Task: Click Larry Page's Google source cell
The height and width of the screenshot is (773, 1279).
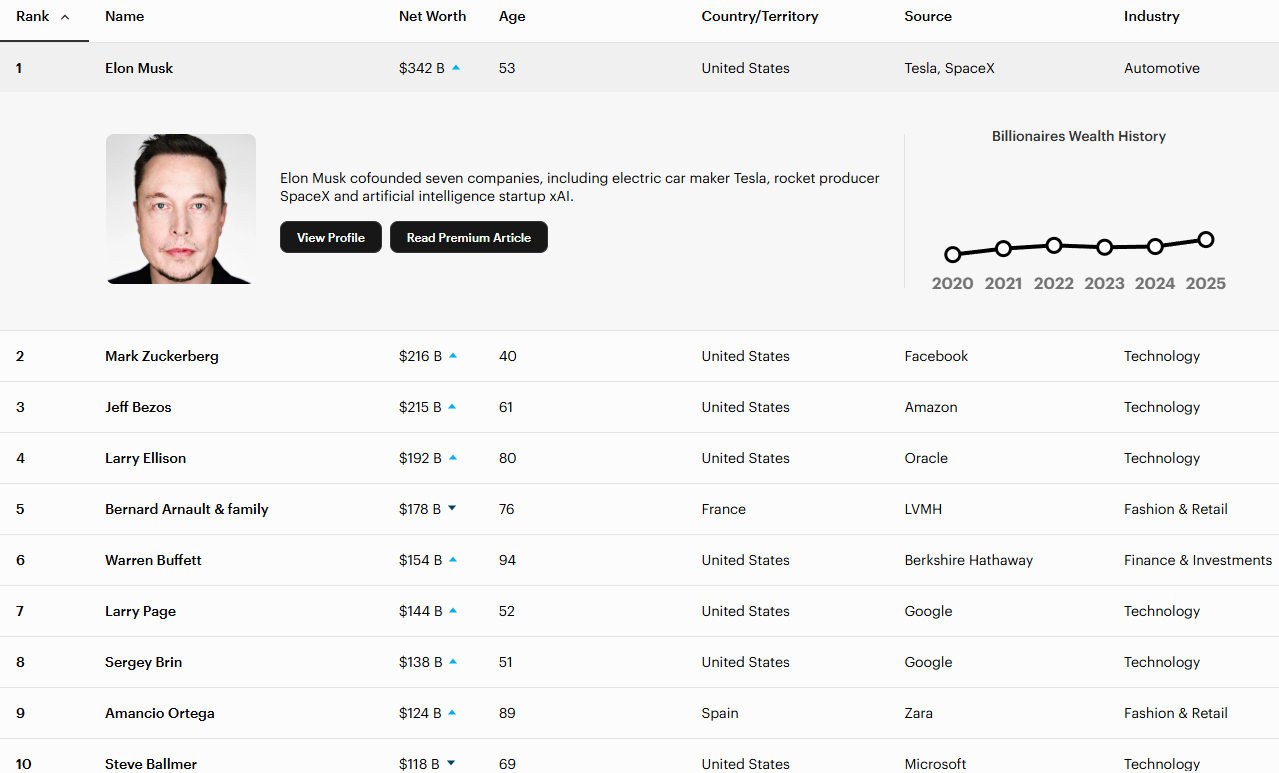Action: (x=928, y=611)
